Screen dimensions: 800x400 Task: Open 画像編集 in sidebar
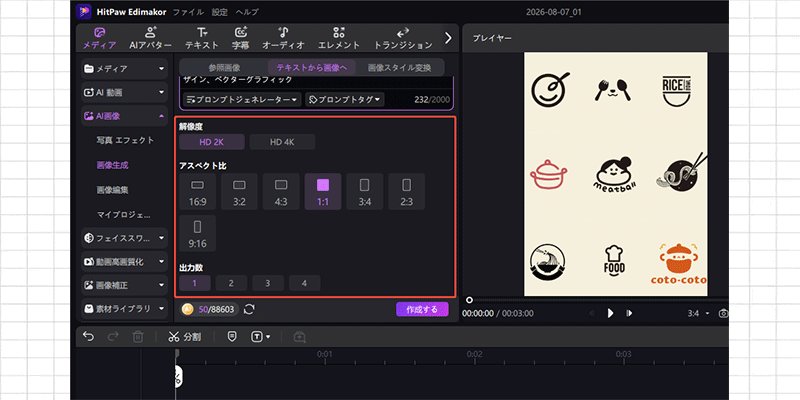tap(112, 190)
